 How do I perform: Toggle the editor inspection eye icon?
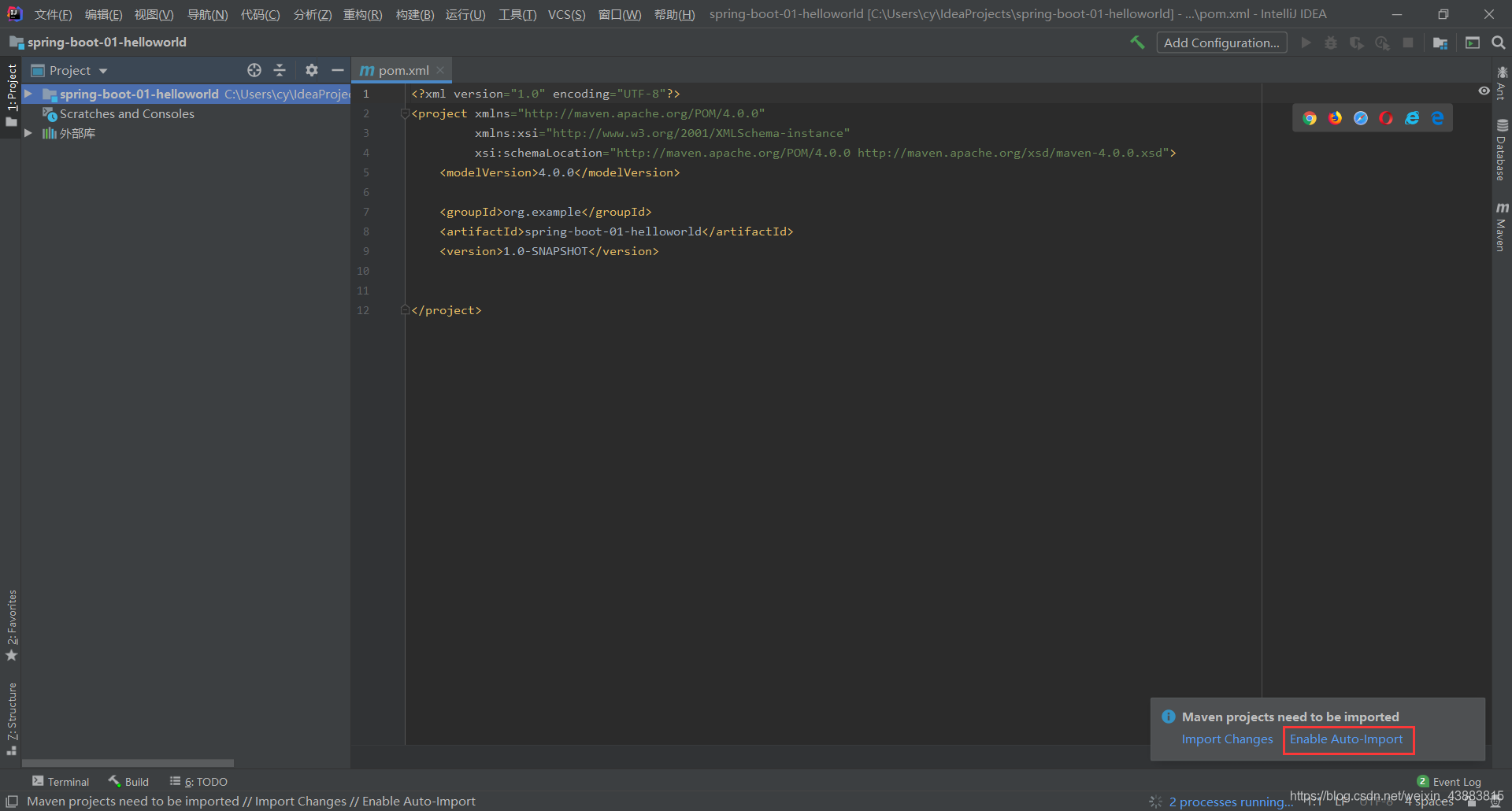click(x=1484, y=91)
